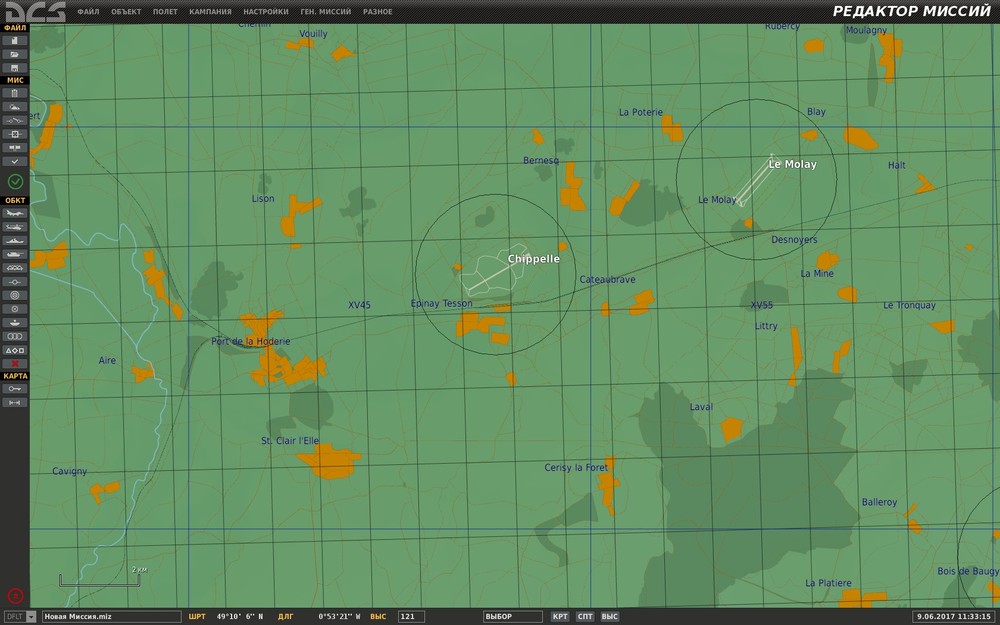This screenshot has height=625, width=1000.
Task: Open the РАЗНОЕ menu
Action: tap(378, 11)
